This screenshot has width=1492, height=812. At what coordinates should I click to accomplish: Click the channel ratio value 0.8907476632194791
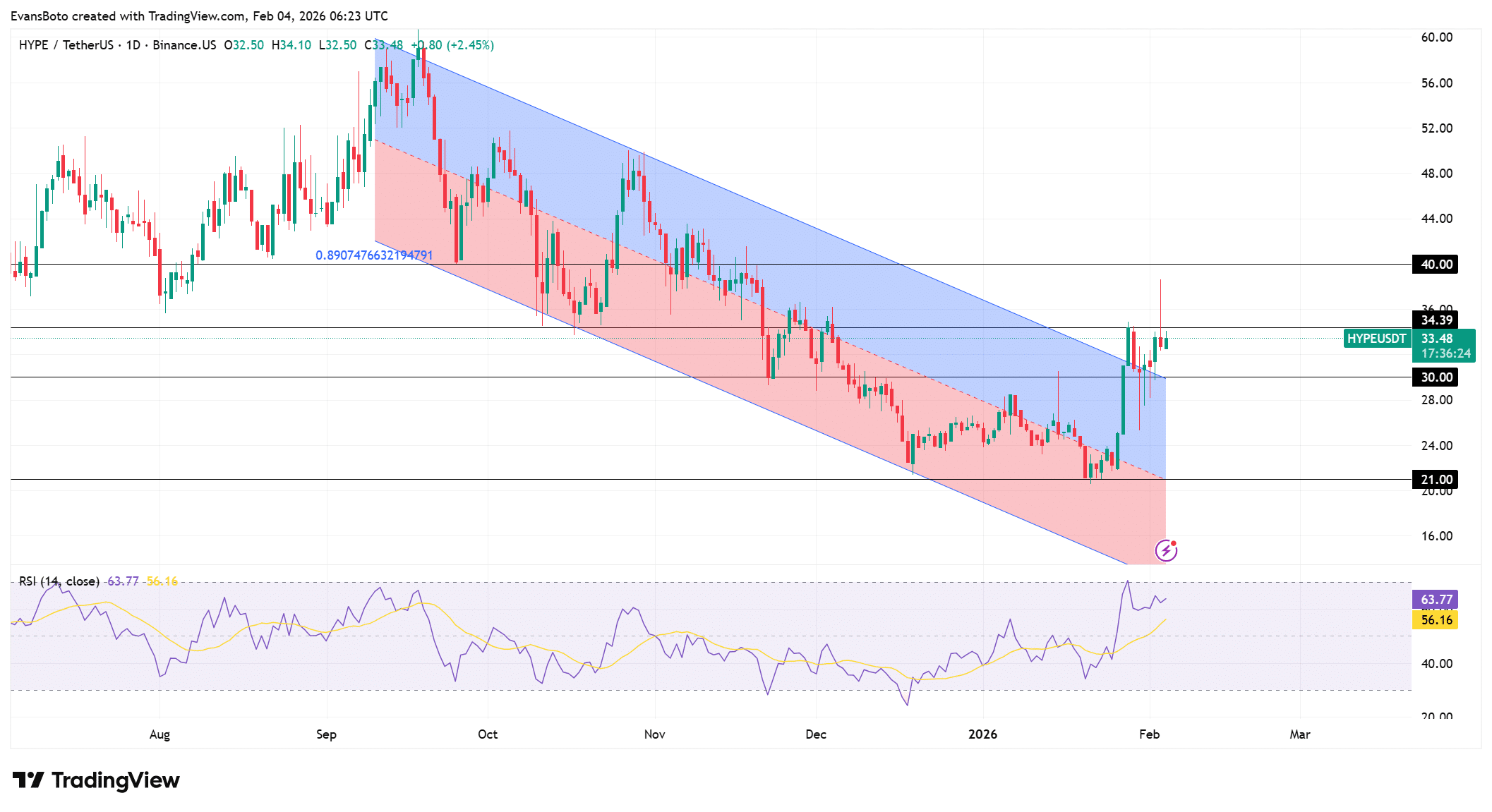pyautogui.click(x=374, y=255)
